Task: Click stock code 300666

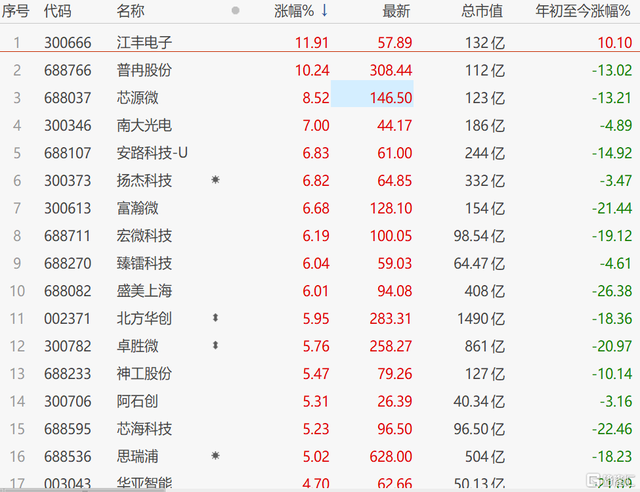Action: (x=68, y=43)
